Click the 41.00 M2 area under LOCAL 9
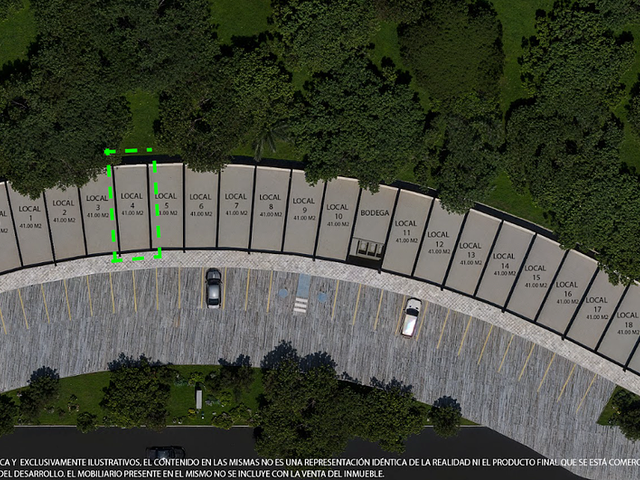The image size is (640, 480). pos(304,218)
